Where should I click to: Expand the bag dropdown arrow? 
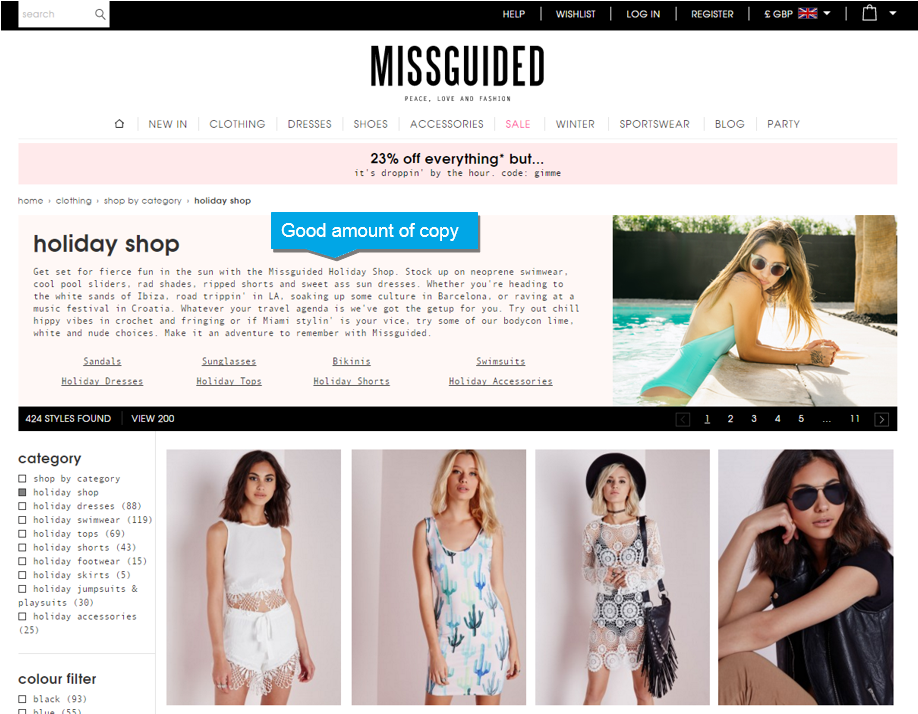coord(892,13)
